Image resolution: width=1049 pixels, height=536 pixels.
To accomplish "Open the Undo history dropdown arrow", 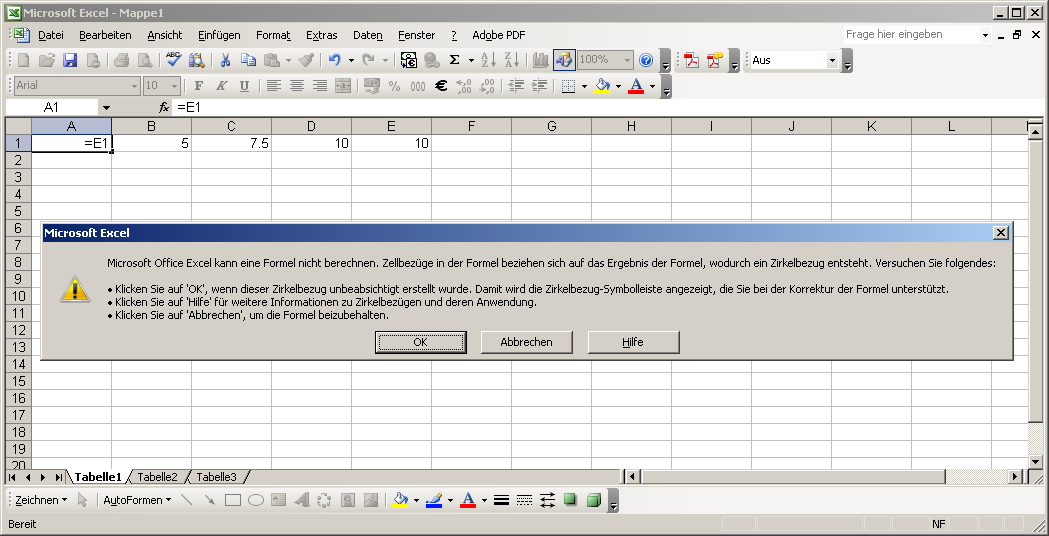I will click(351, 60).
